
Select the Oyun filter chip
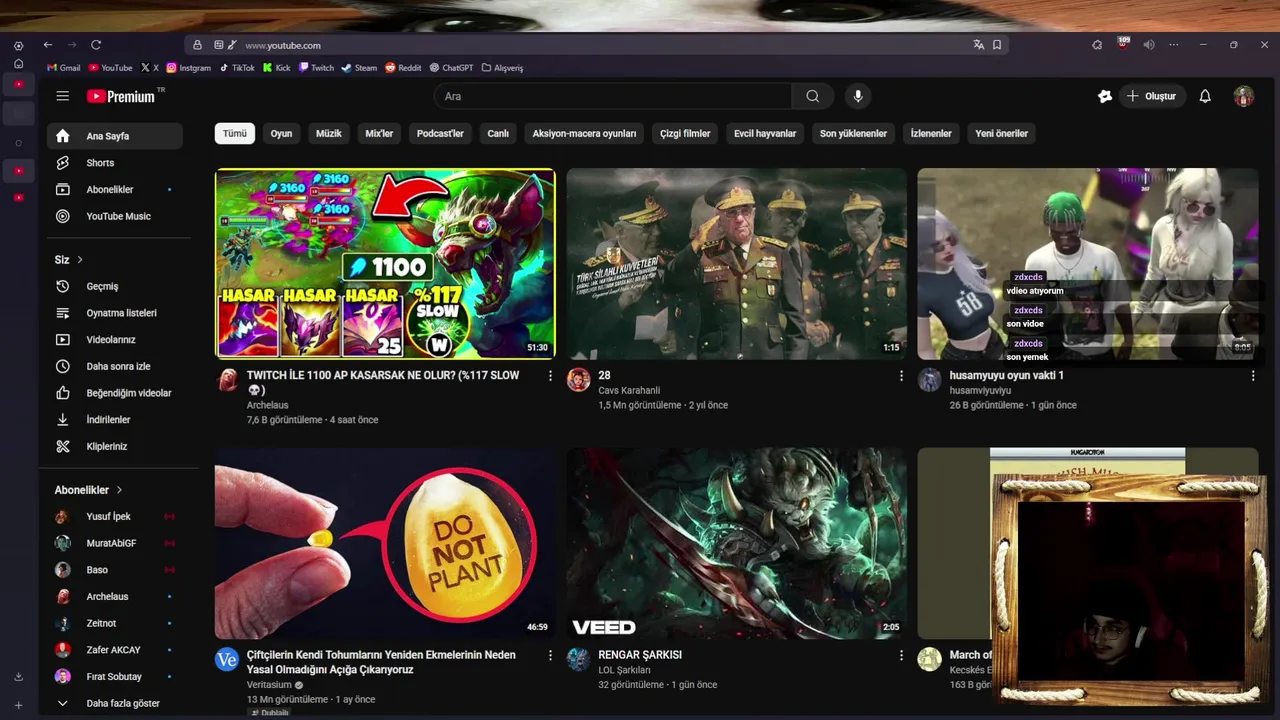(x=281, y=133)
